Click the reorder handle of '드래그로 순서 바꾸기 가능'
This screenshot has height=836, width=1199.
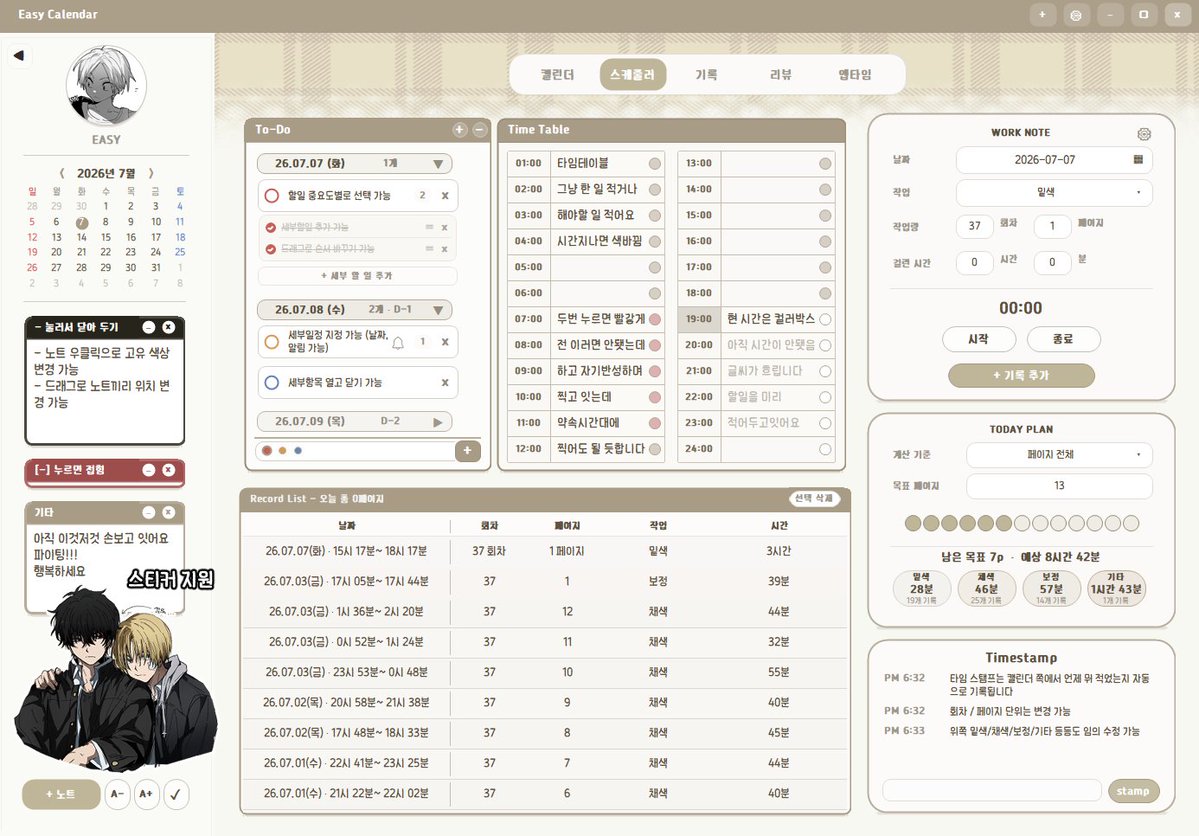(x=429, y=249)
